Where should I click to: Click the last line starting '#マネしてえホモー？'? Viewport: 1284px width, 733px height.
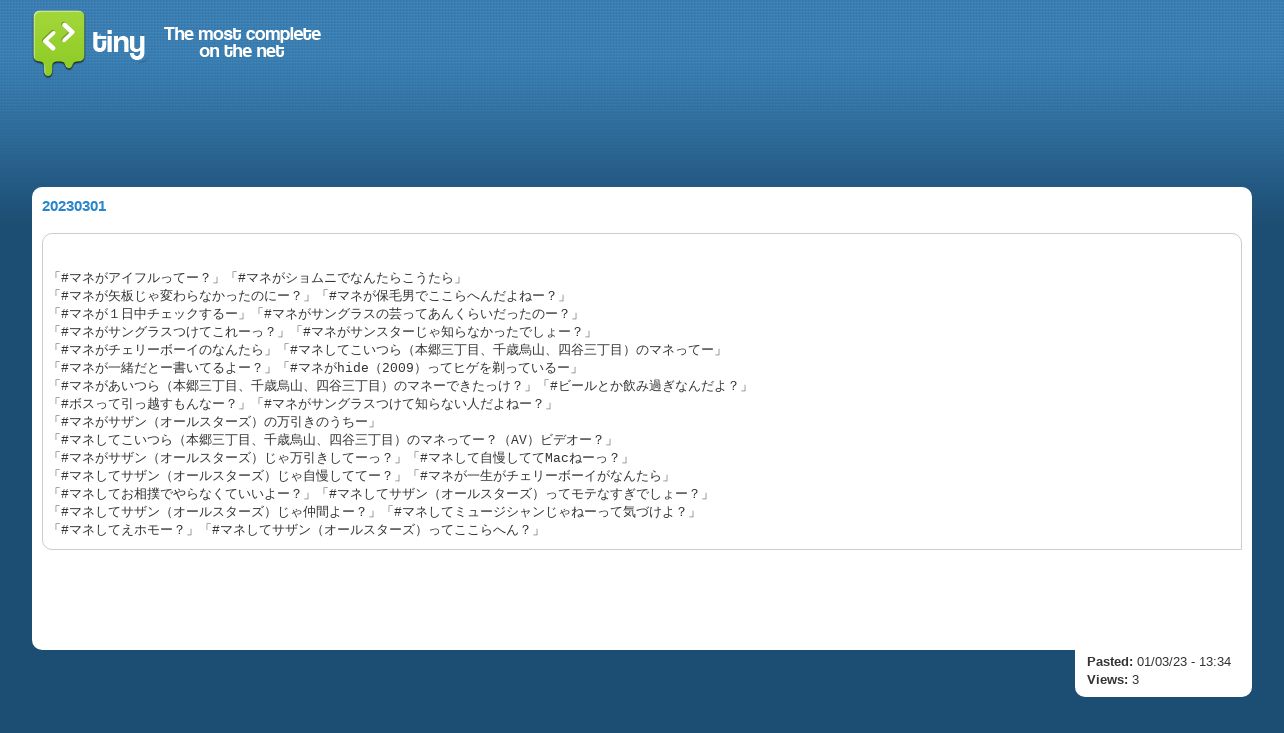click(296, 530)
